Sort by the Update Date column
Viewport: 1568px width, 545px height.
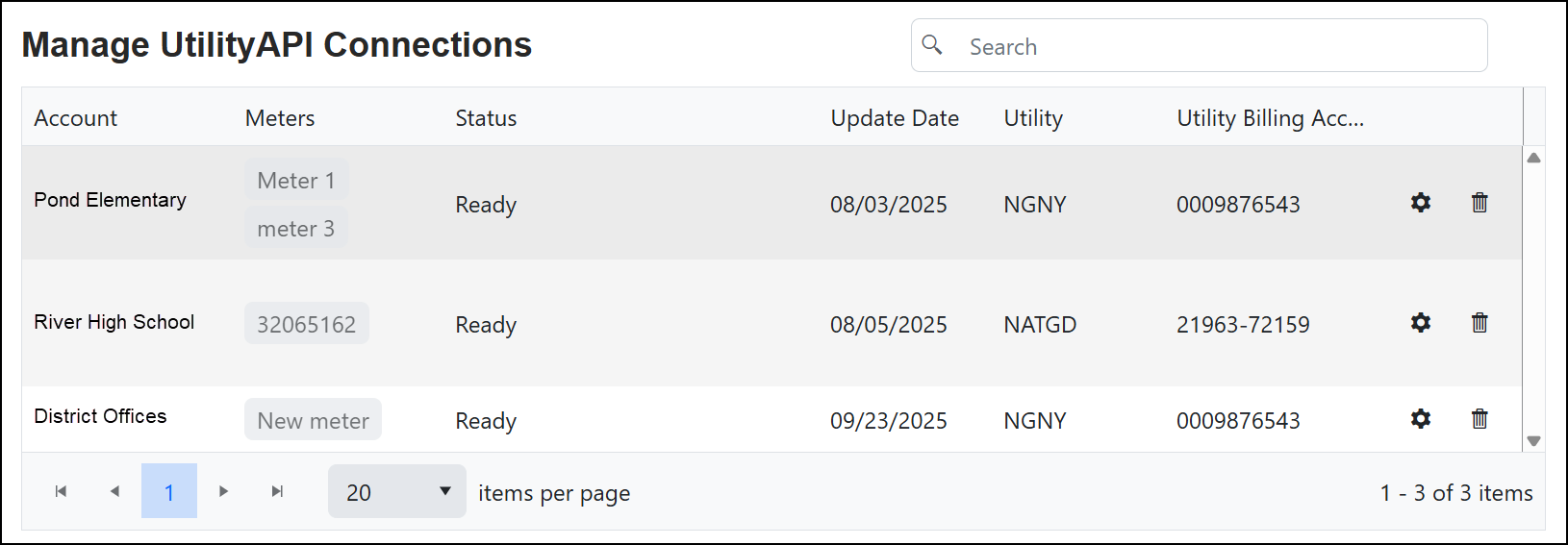click(894, 118)
